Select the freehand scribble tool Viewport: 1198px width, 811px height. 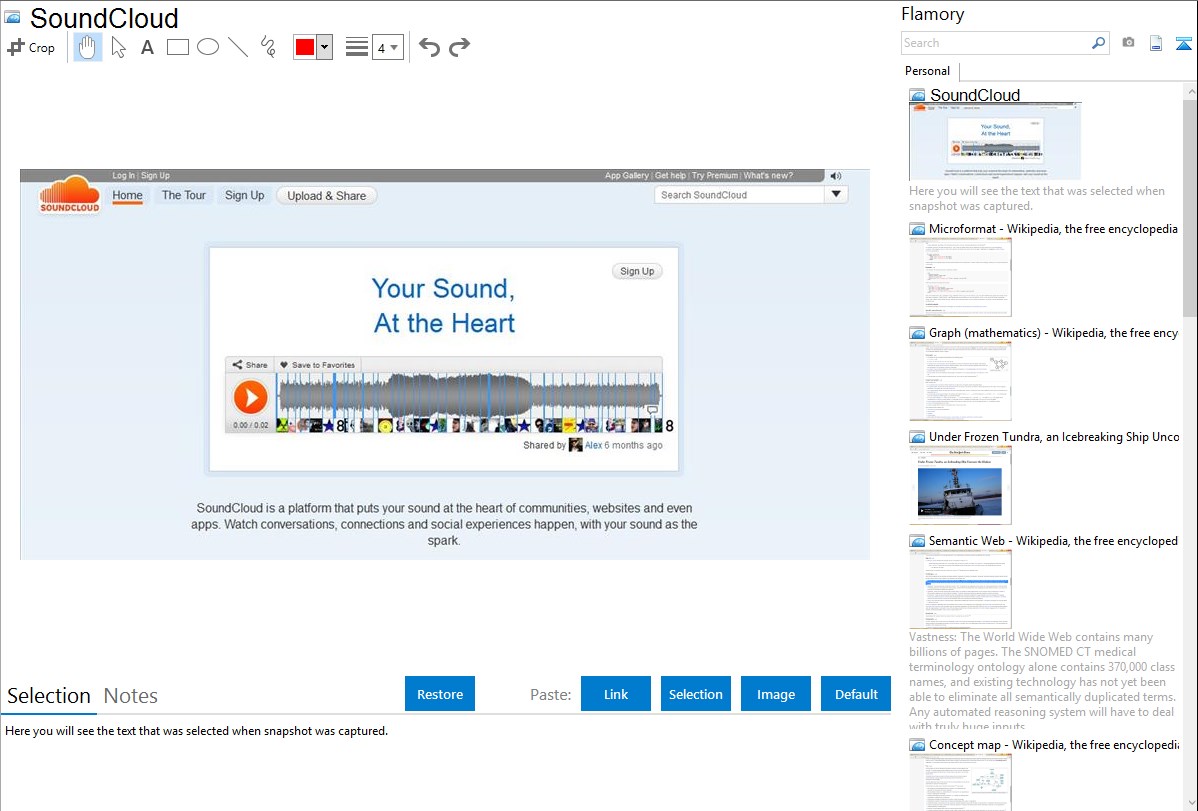click(268, 47)
